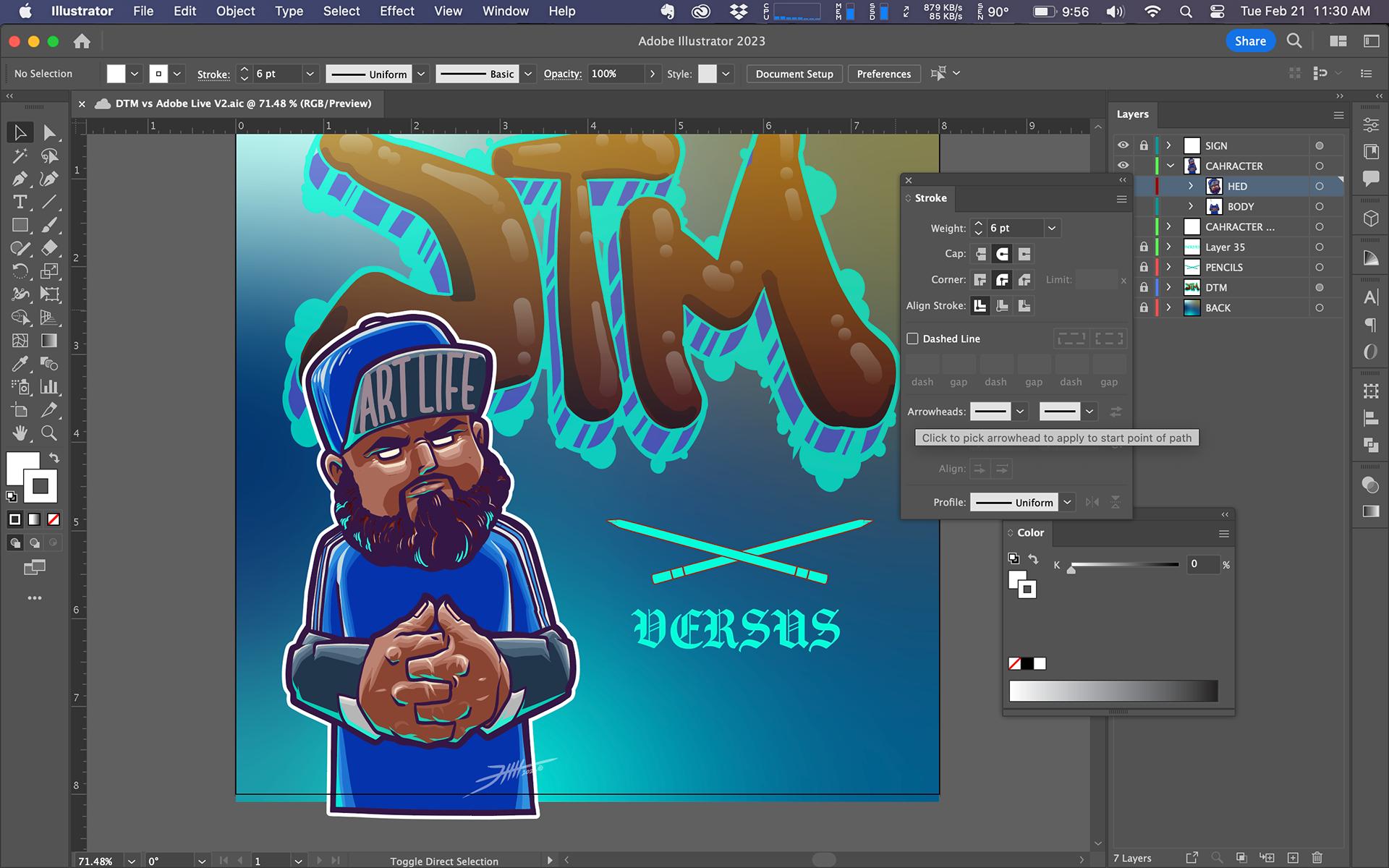Unlock the DTM layer
This screenshot has width=1389, height=868.
1144,287
